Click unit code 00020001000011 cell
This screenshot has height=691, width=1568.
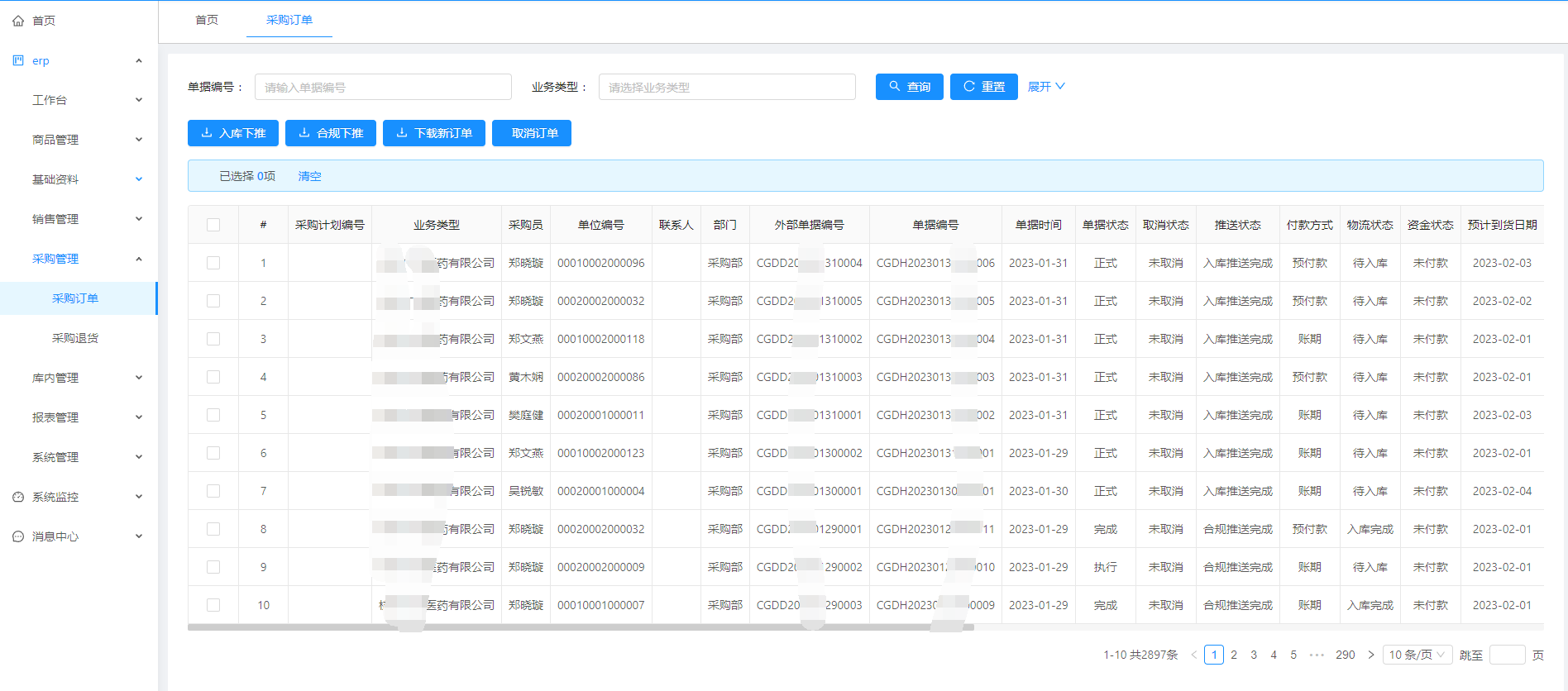[601, 415]
